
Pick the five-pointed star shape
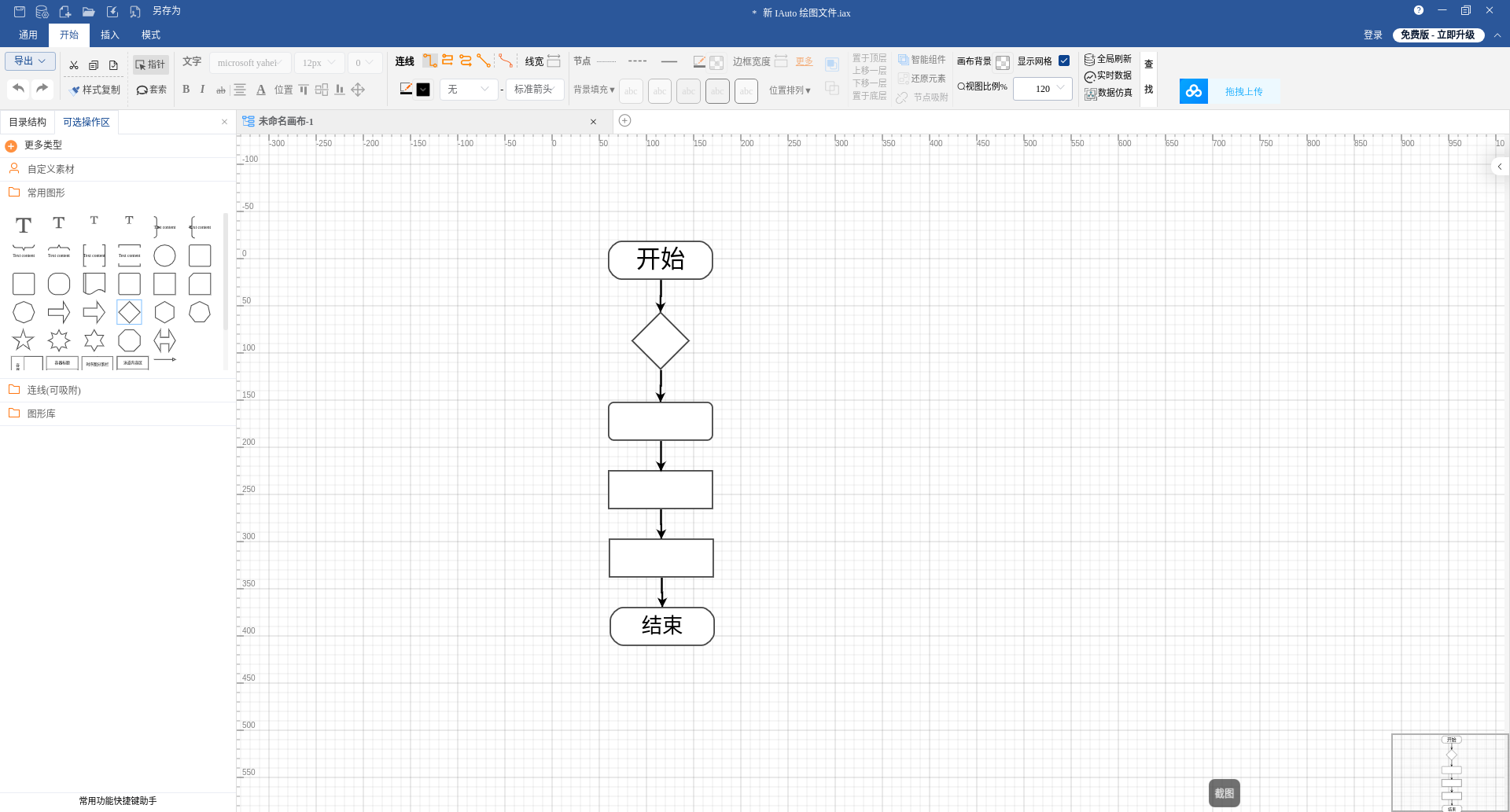click(x=24, y=340)
